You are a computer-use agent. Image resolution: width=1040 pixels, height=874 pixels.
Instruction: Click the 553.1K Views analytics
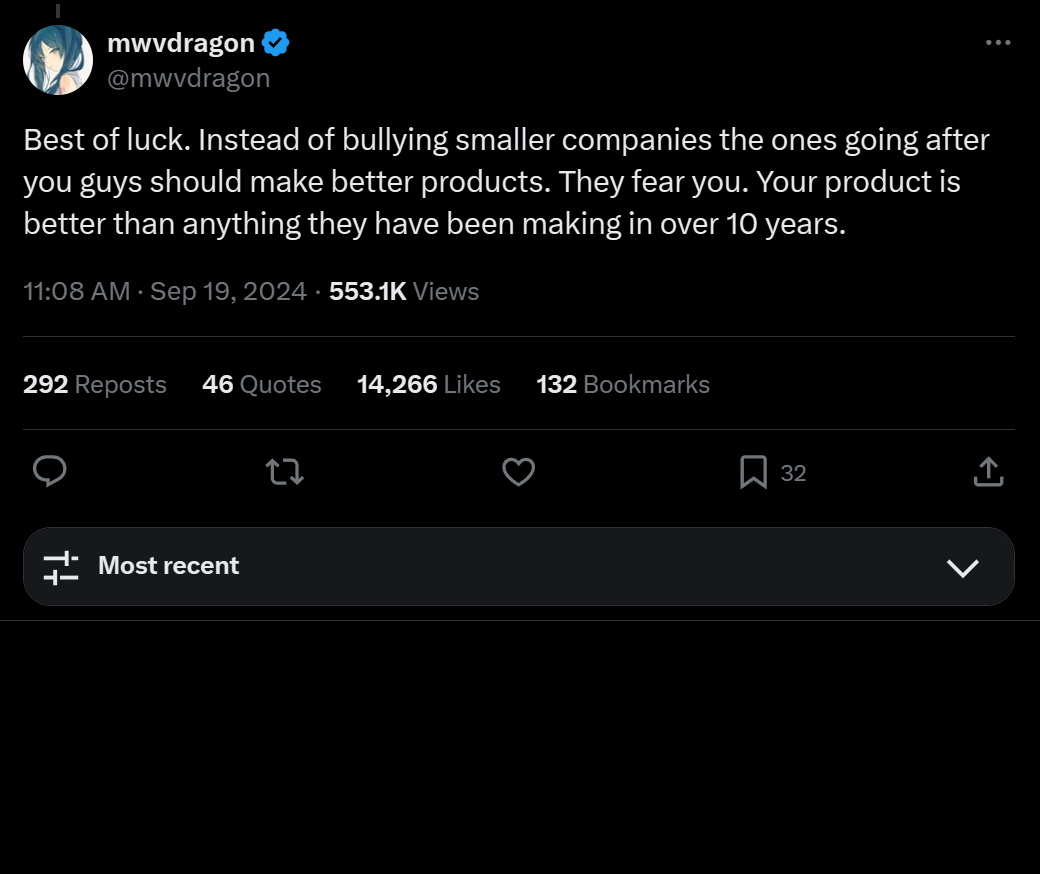404,292
